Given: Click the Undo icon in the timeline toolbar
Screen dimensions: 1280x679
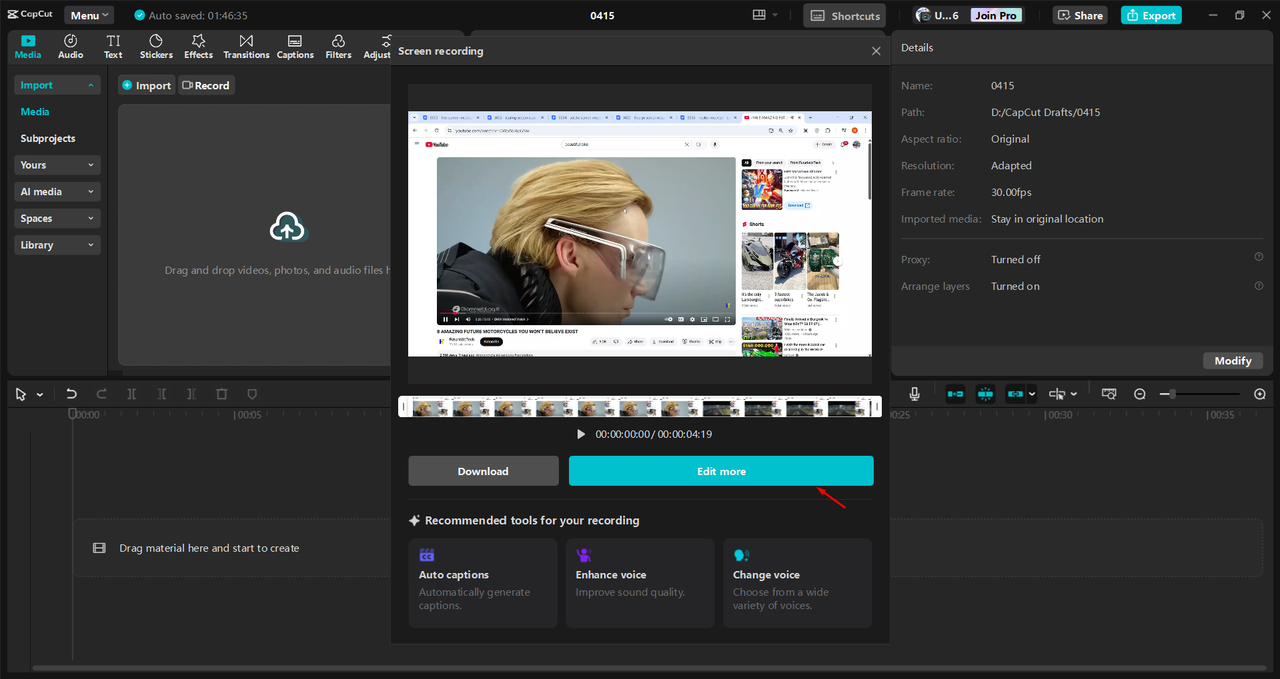Looking at the screenshot, I should tap(71, 393).
